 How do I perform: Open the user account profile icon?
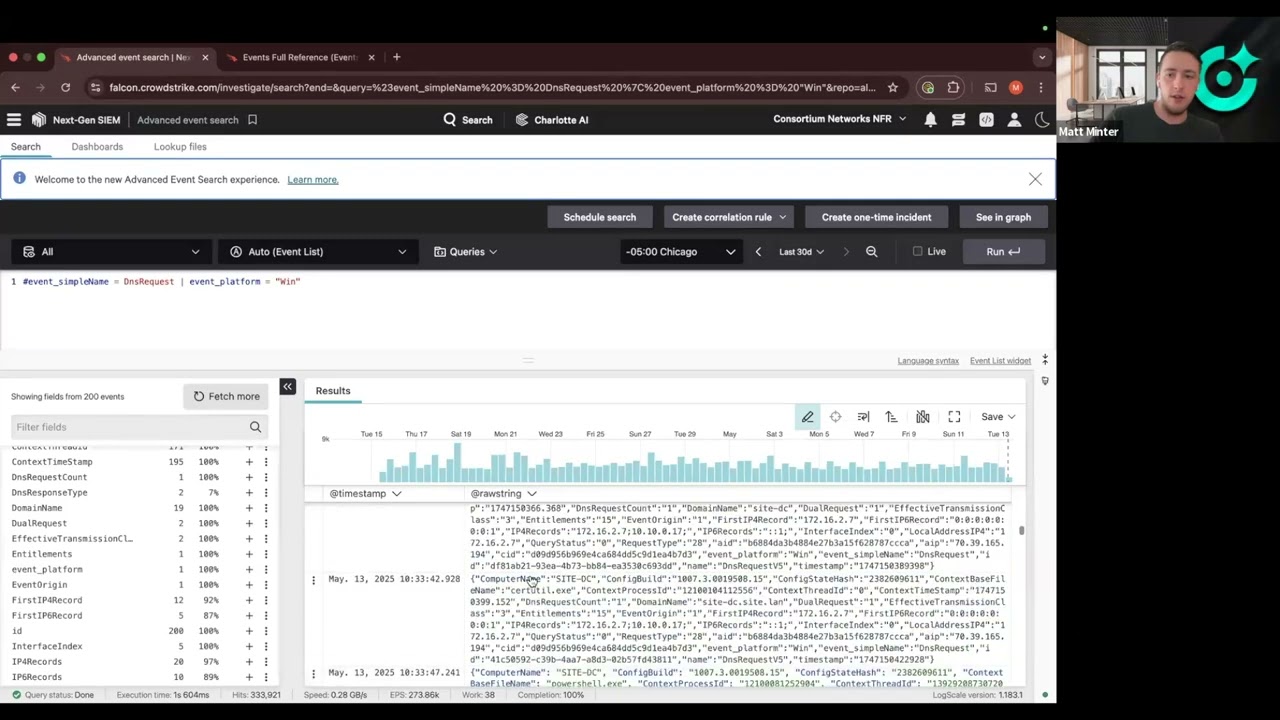click(x=1014, y=120)
